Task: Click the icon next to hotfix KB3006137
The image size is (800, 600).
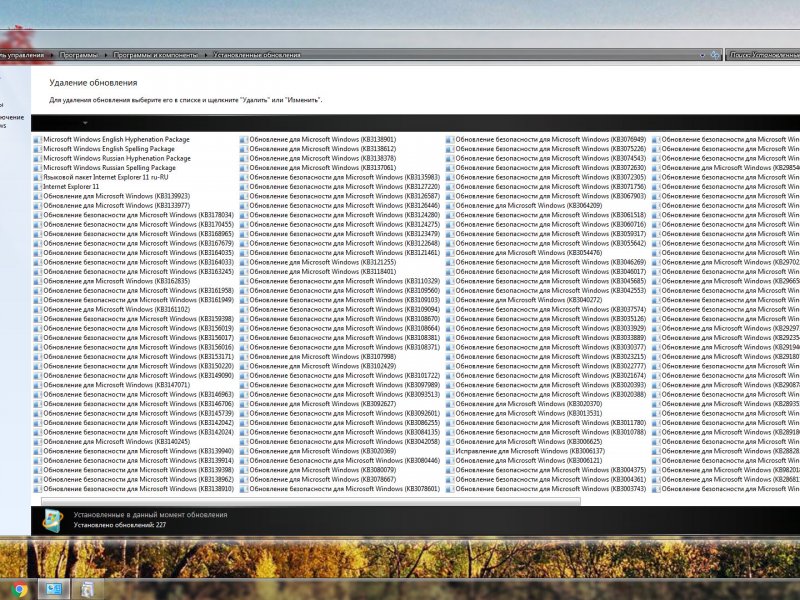Action: coord(449,452)
